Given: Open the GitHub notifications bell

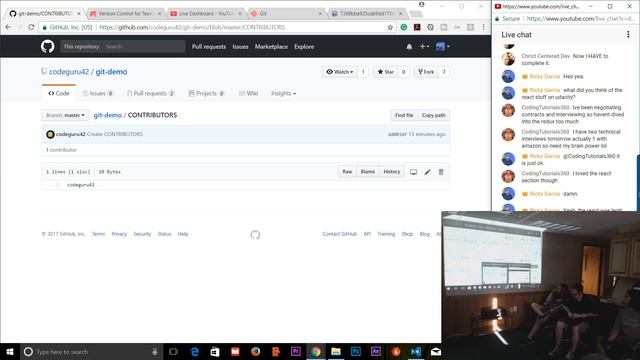Looking at the screenshot, I should (x=409, y=47).
